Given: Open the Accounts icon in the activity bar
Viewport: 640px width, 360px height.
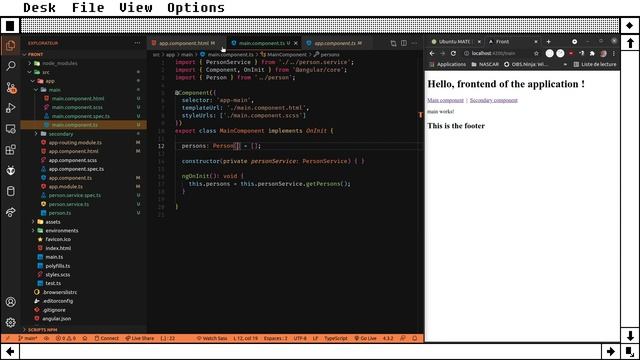Looking at the screenshot, I should [x=11, y=302].
